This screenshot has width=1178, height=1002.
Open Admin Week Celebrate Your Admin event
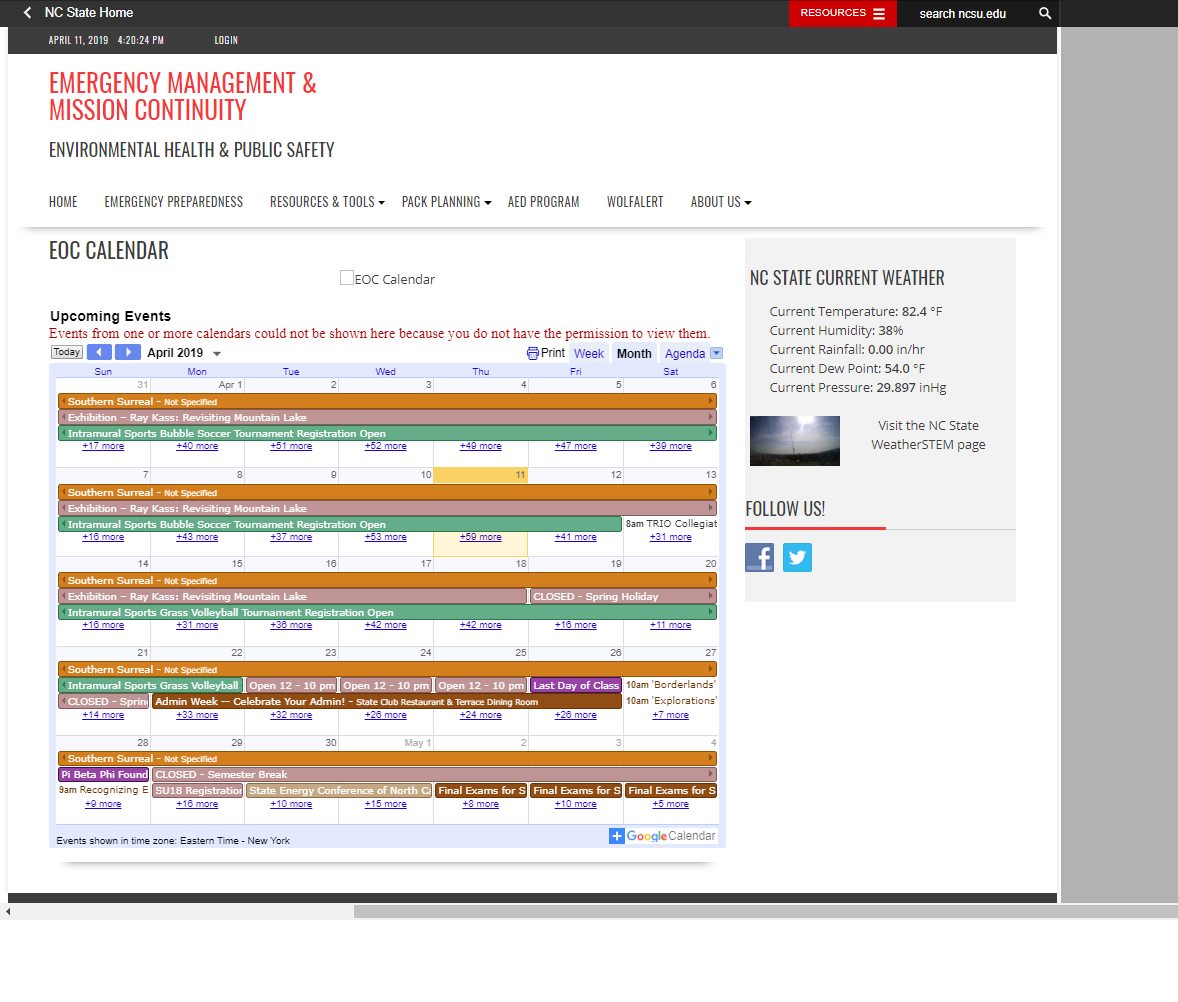(387, 702)
